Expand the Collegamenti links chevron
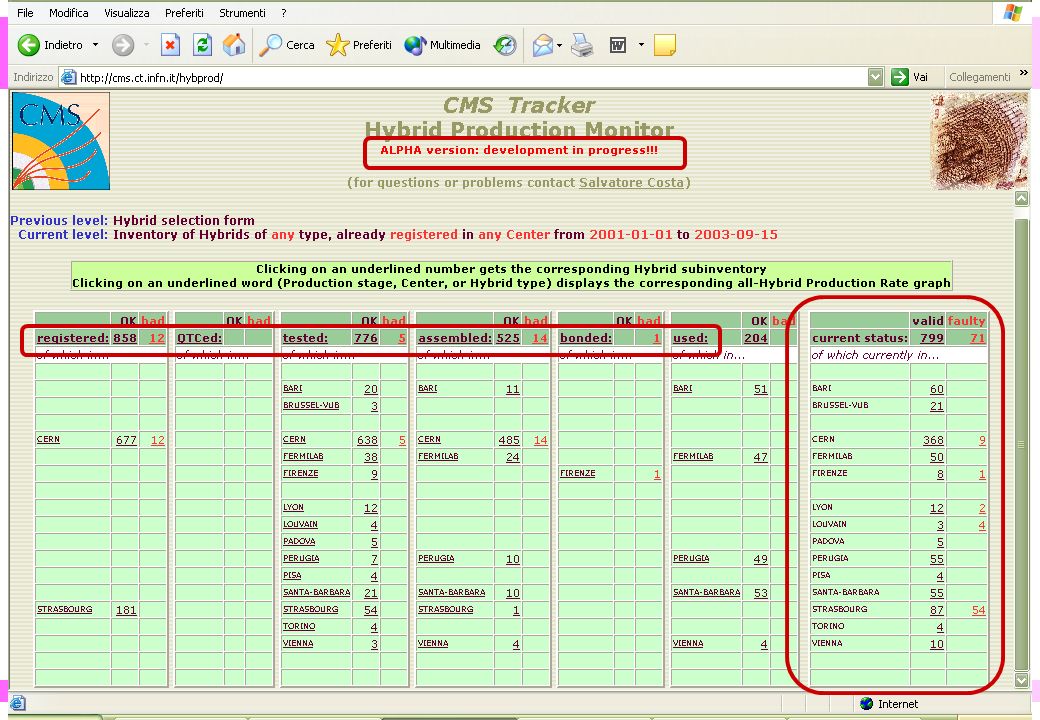Screen dimensions: 1040x720 point(1023,73)
